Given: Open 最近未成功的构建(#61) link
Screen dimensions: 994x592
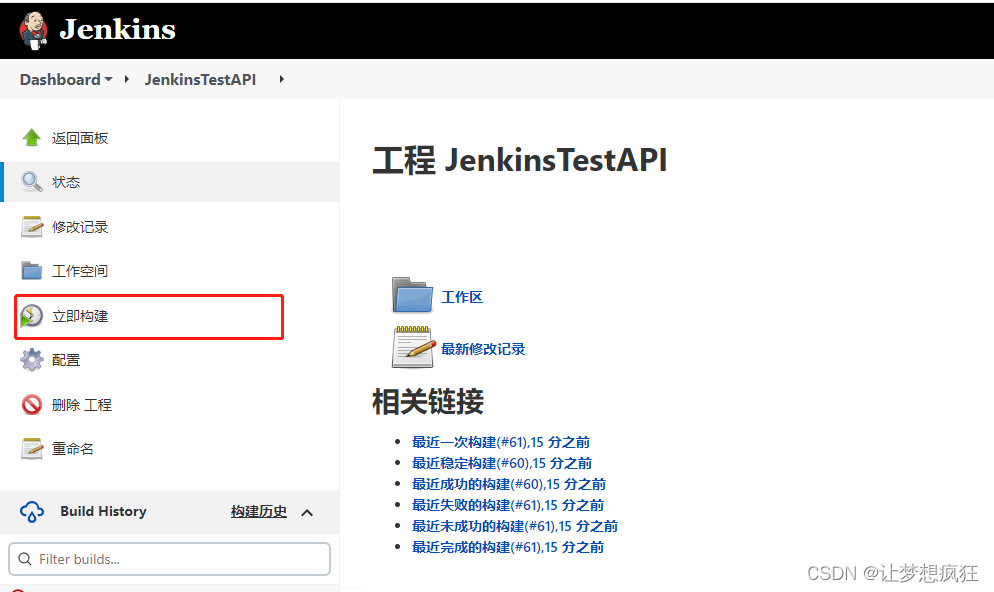Looking at the screenshot, I should [x=515, y=526].
